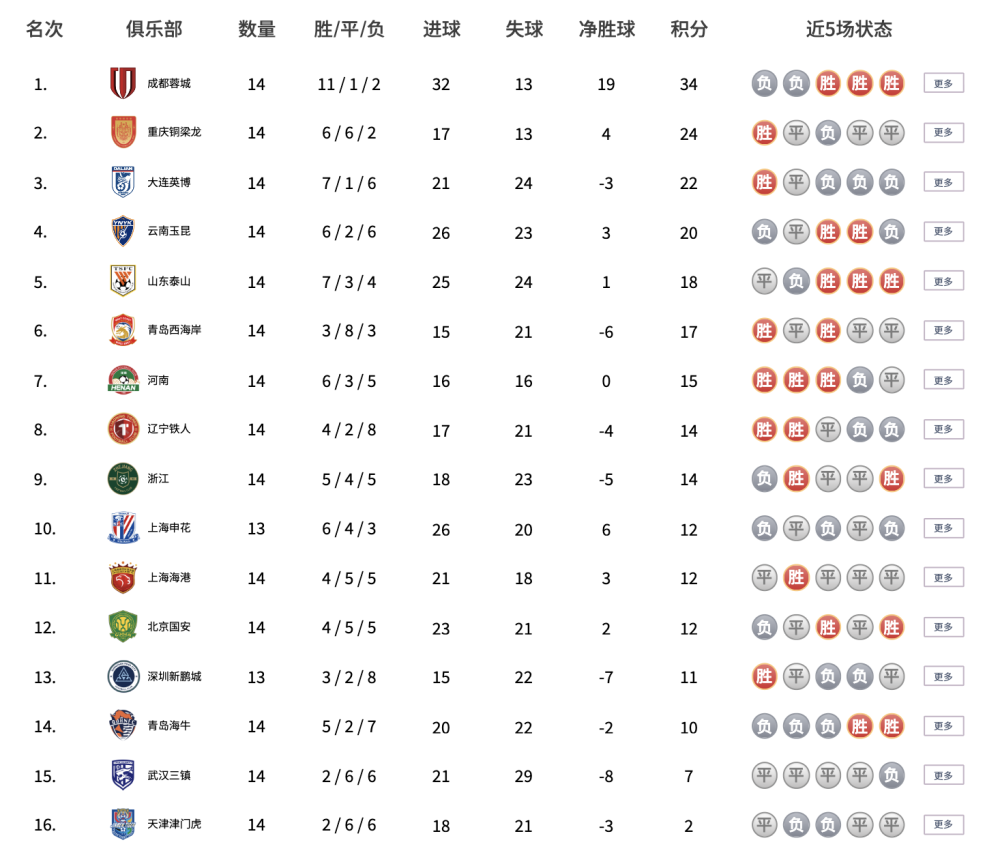The height and width of the screenshot is (864, 1000).
Task: Click the 河南 HENAN club logo
Action: coord(123,380)
